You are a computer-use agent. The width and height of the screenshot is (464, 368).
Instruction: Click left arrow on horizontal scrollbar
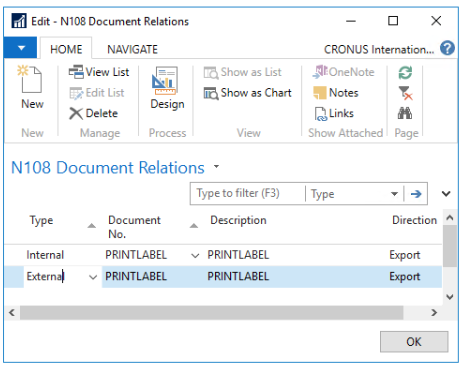(12, 313)
